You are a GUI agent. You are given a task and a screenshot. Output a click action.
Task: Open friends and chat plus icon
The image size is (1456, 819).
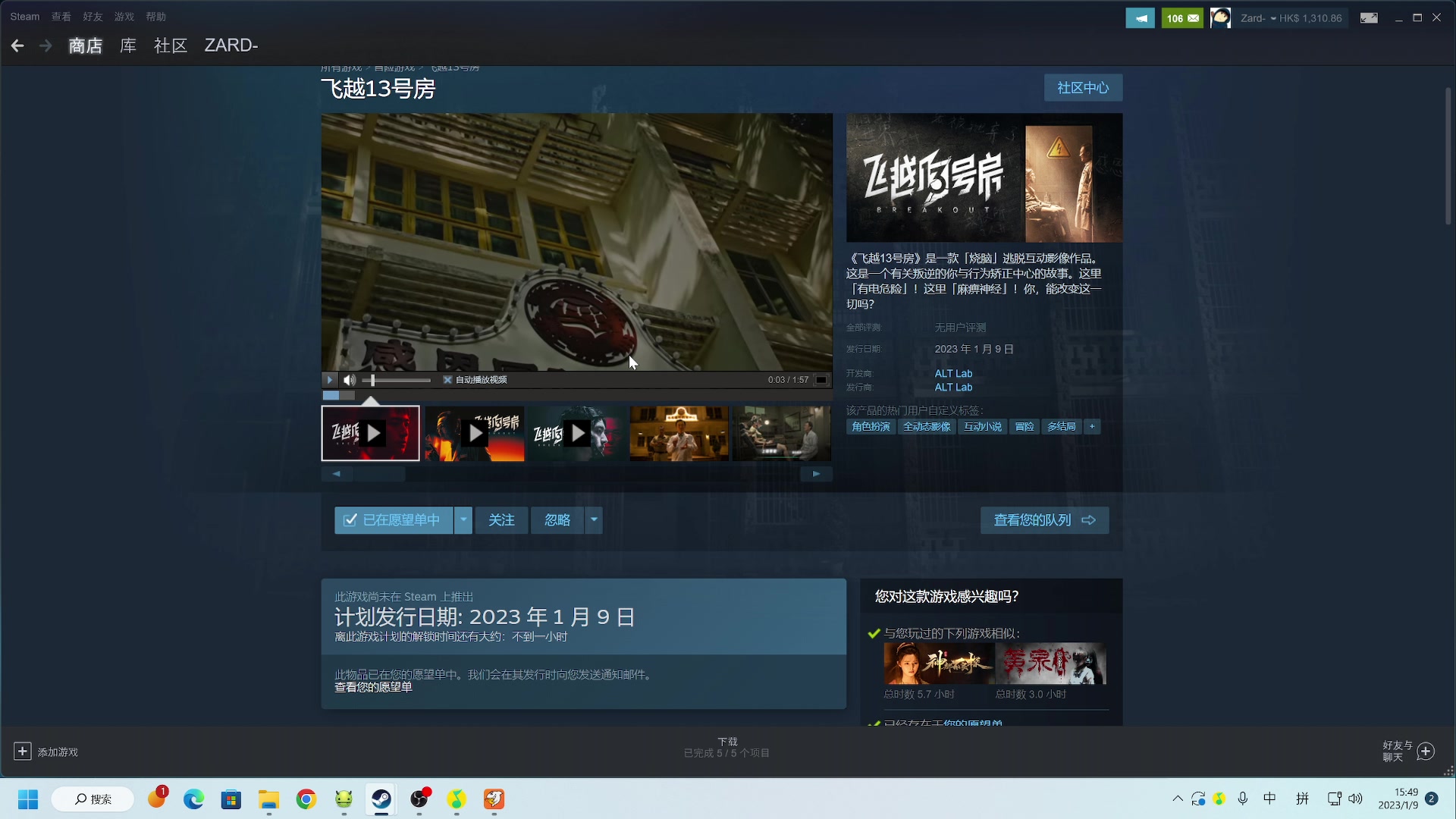[1426, 752]
